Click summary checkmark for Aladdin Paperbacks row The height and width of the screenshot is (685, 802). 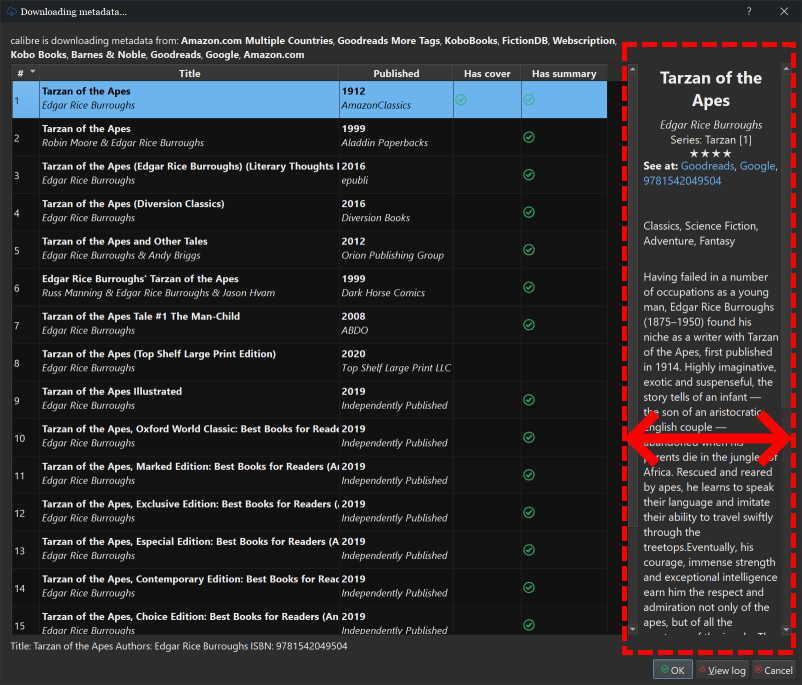[x=529, y=137]
